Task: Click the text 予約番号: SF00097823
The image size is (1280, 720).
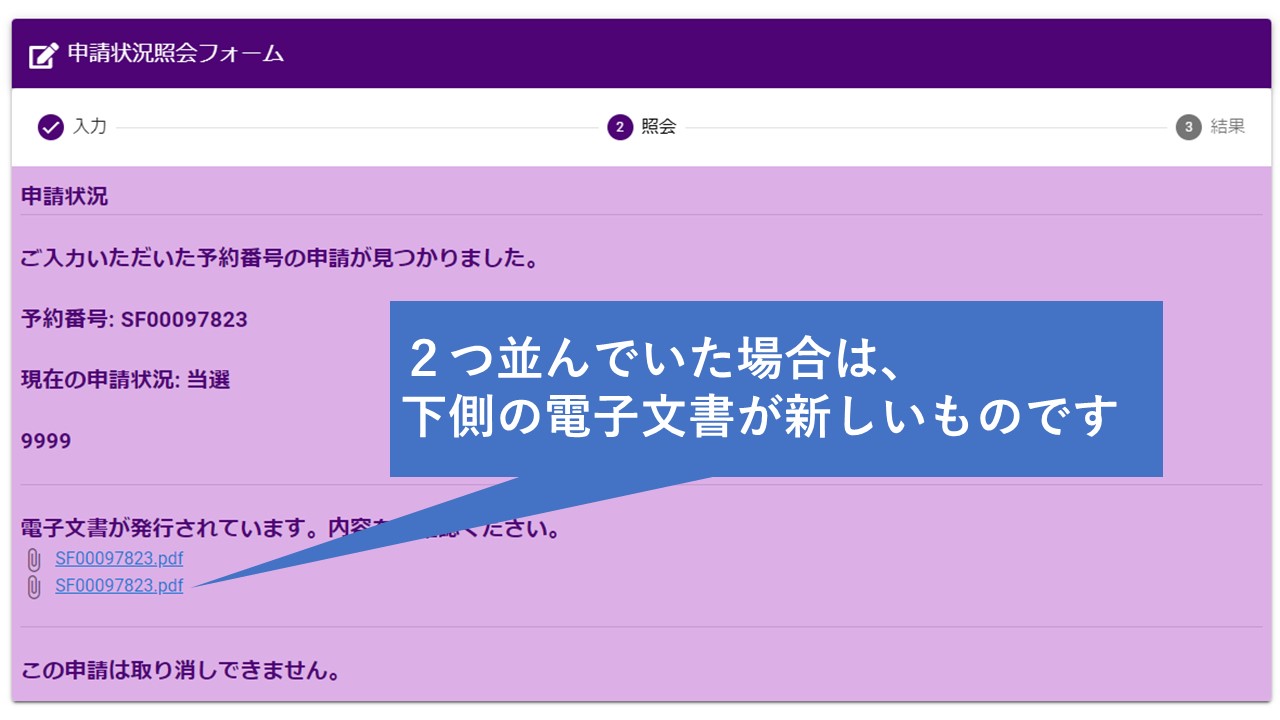Action: tap(134, 320)
